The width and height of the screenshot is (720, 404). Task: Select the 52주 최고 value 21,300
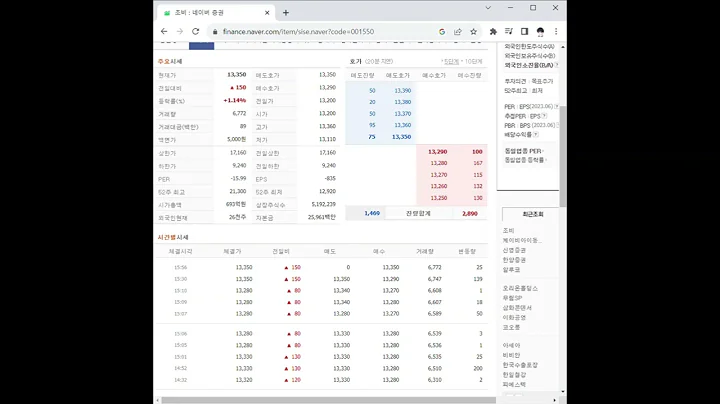pos(238,191)
